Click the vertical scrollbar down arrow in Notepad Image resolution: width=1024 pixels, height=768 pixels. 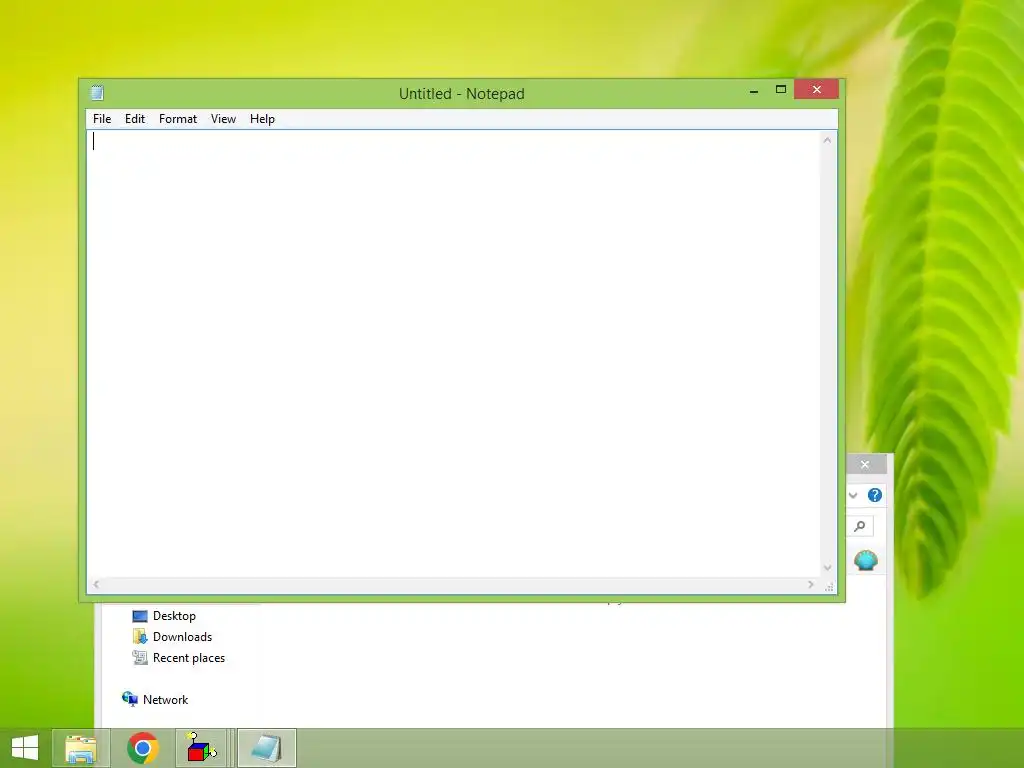point(827,568)
